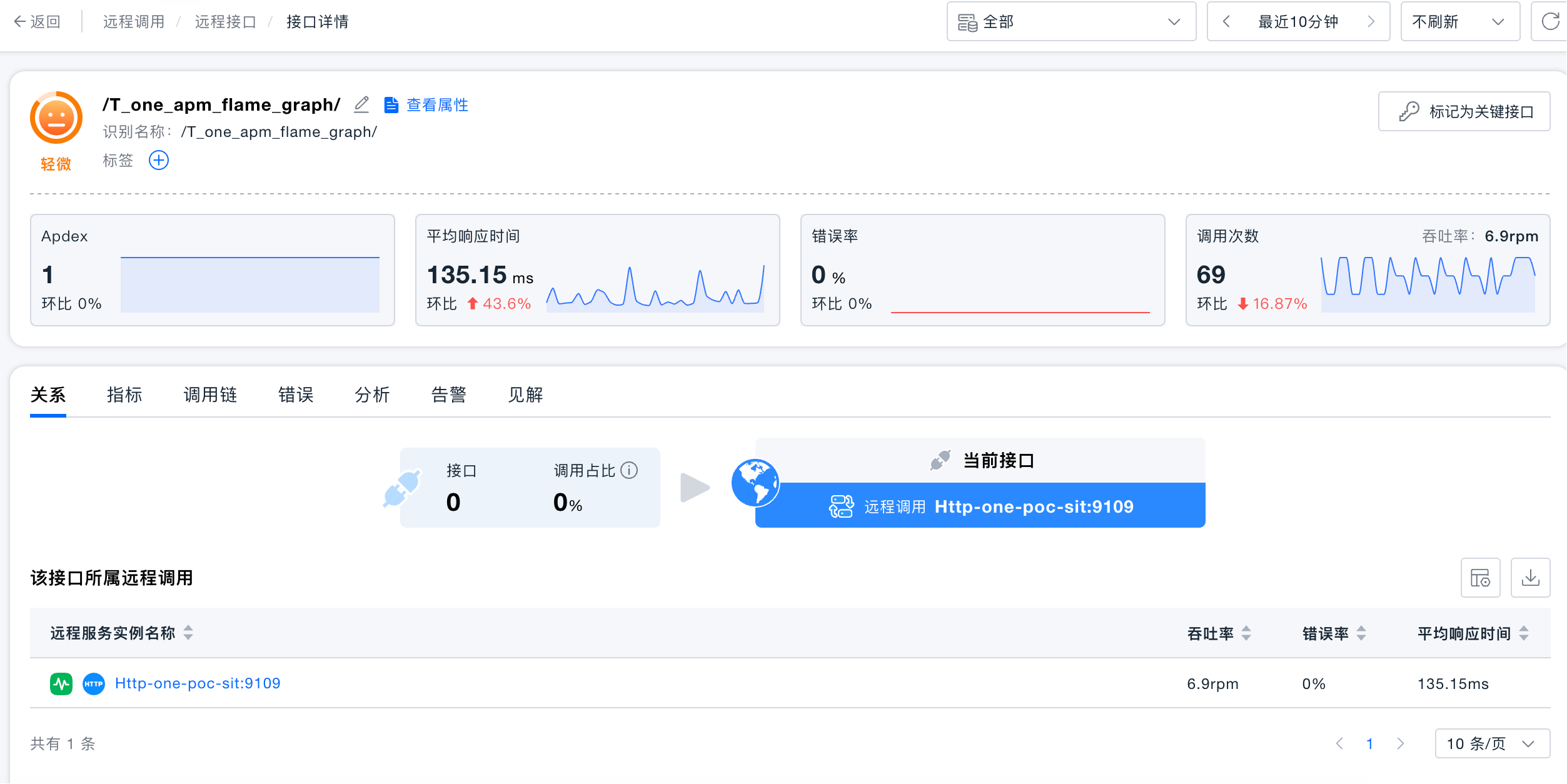The height and width of the screenshot is (784, 1567).
Task: Click the plug icon beside 接口 card
Action: point(402,488)
